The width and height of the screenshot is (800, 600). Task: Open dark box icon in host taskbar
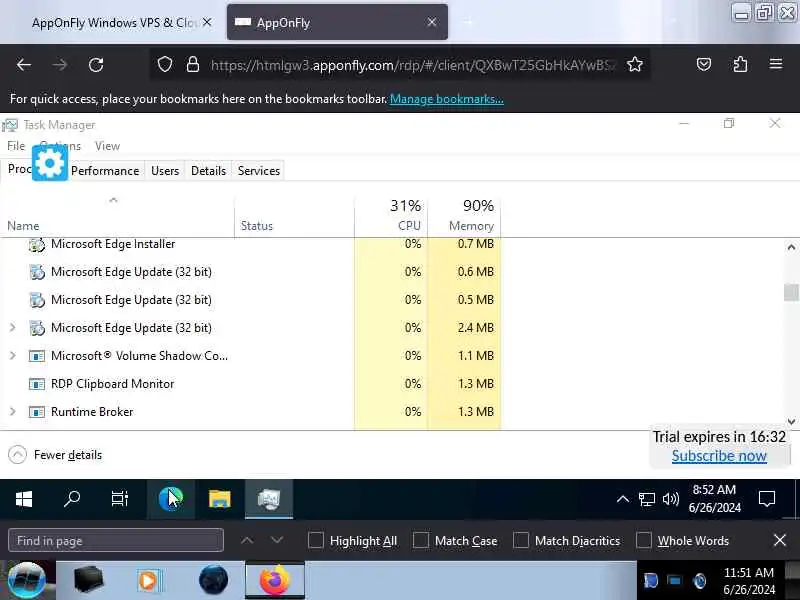pyautogui.click(x=89, y=580)
